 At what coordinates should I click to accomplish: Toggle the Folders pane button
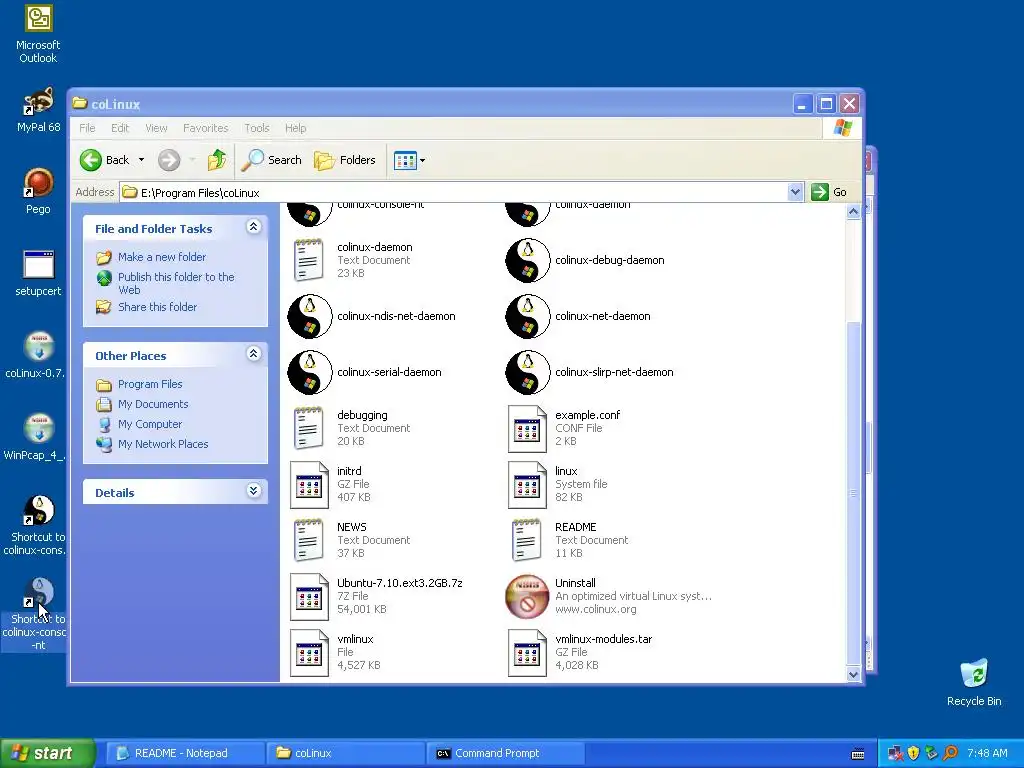(x=345, y=160)
